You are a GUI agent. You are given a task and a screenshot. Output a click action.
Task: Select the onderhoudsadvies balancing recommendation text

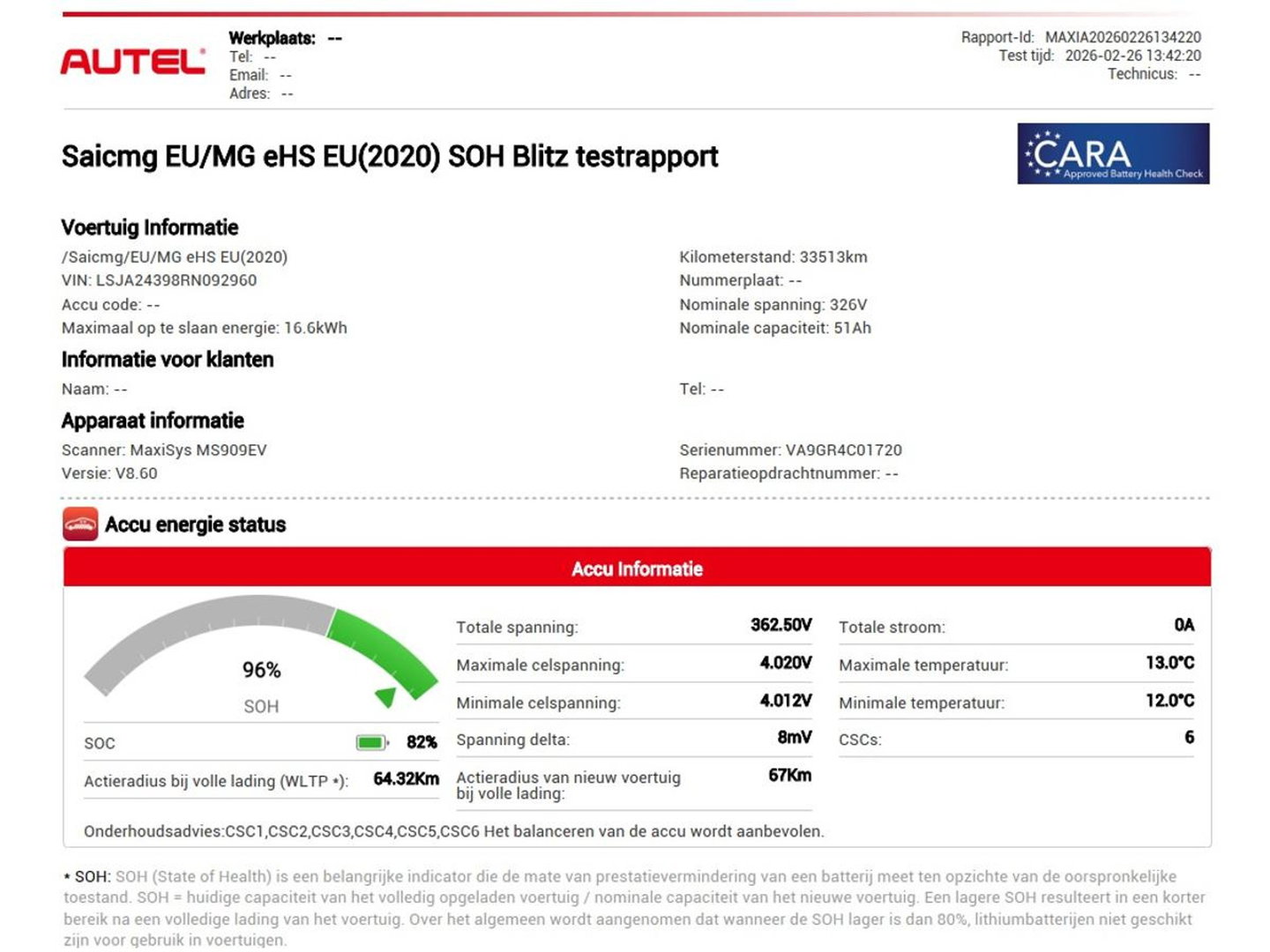(x=454, y=829)
